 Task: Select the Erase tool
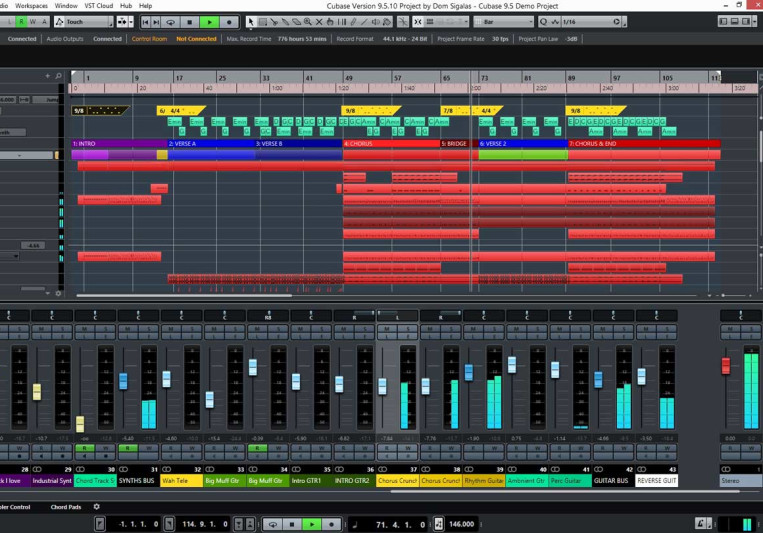coord(296,22)
